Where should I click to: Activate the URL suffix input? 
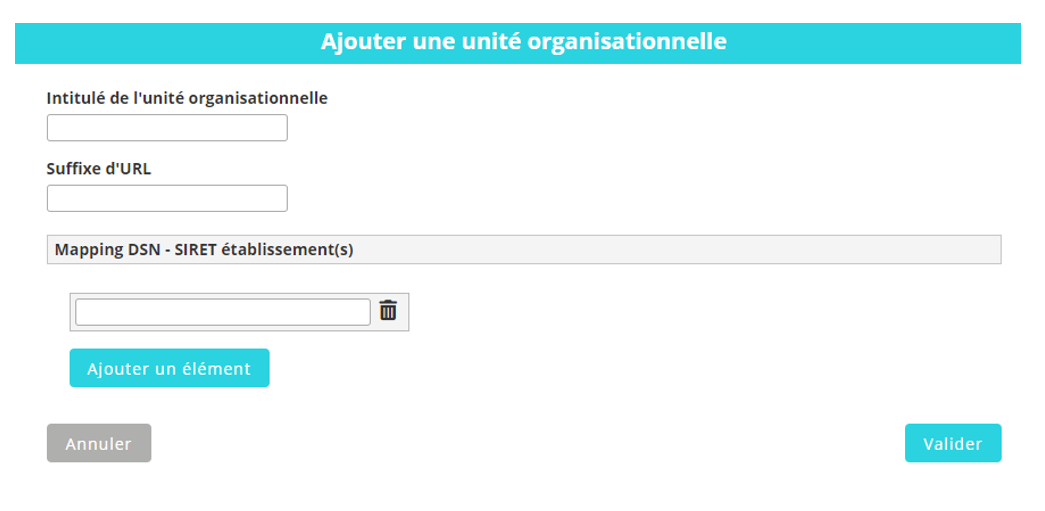coord(167,198)
